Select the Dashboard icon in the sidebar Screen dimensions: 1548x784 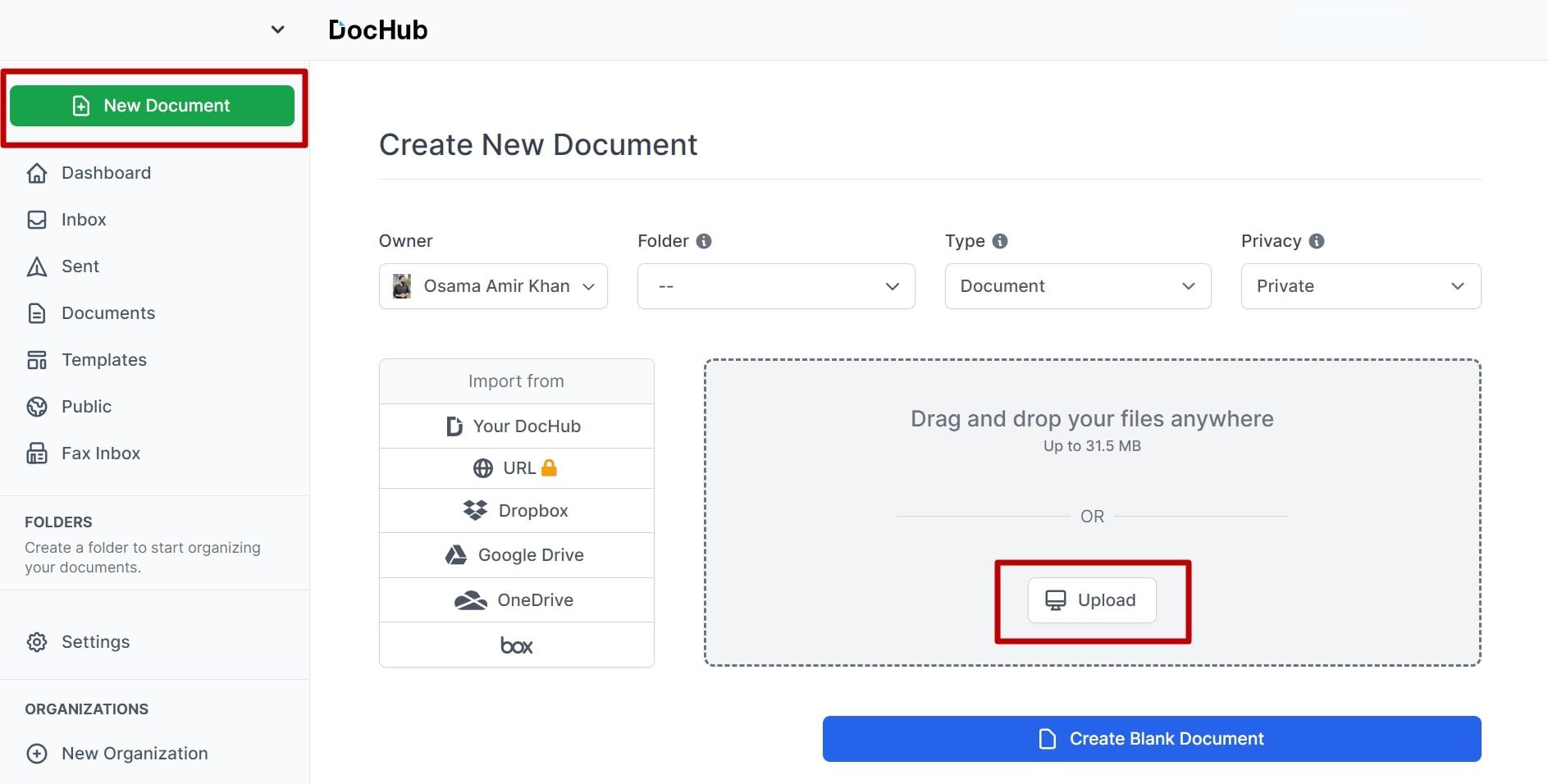pos(37,173)
